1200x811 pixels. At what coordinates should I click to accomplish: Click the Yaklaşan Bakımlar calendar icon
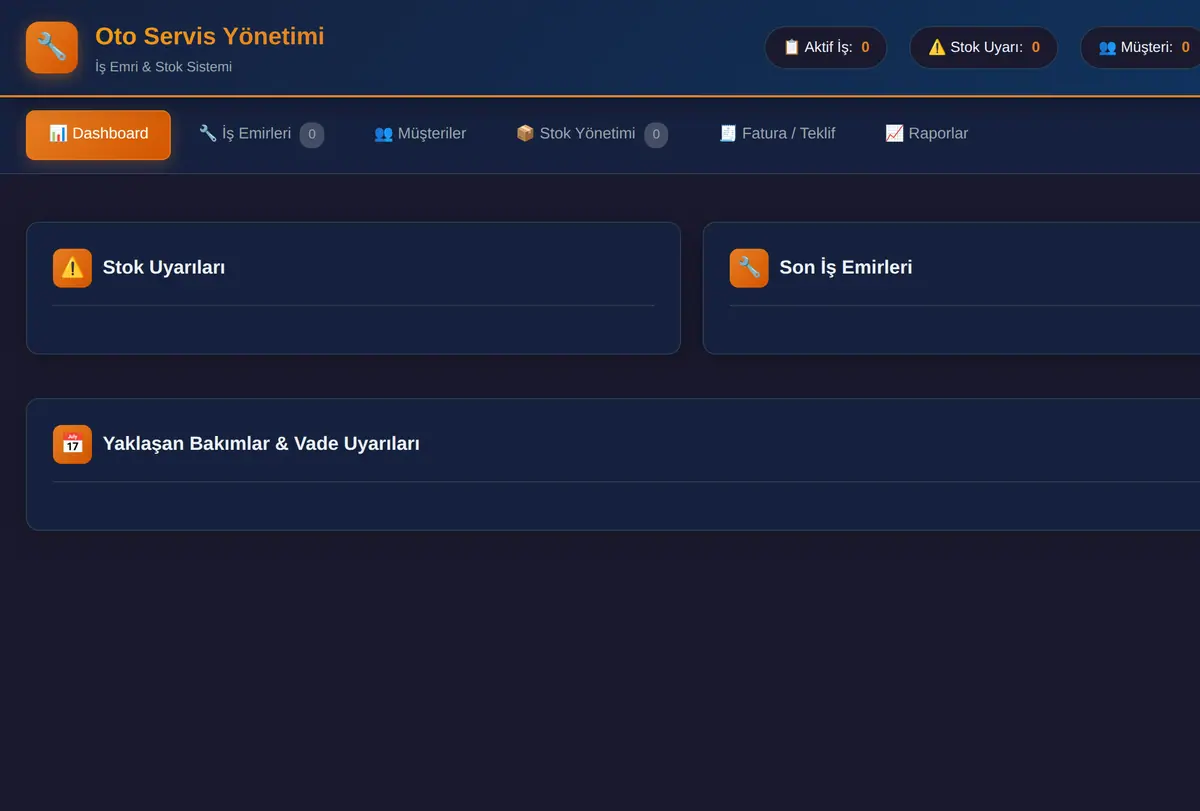pos(72,444)
